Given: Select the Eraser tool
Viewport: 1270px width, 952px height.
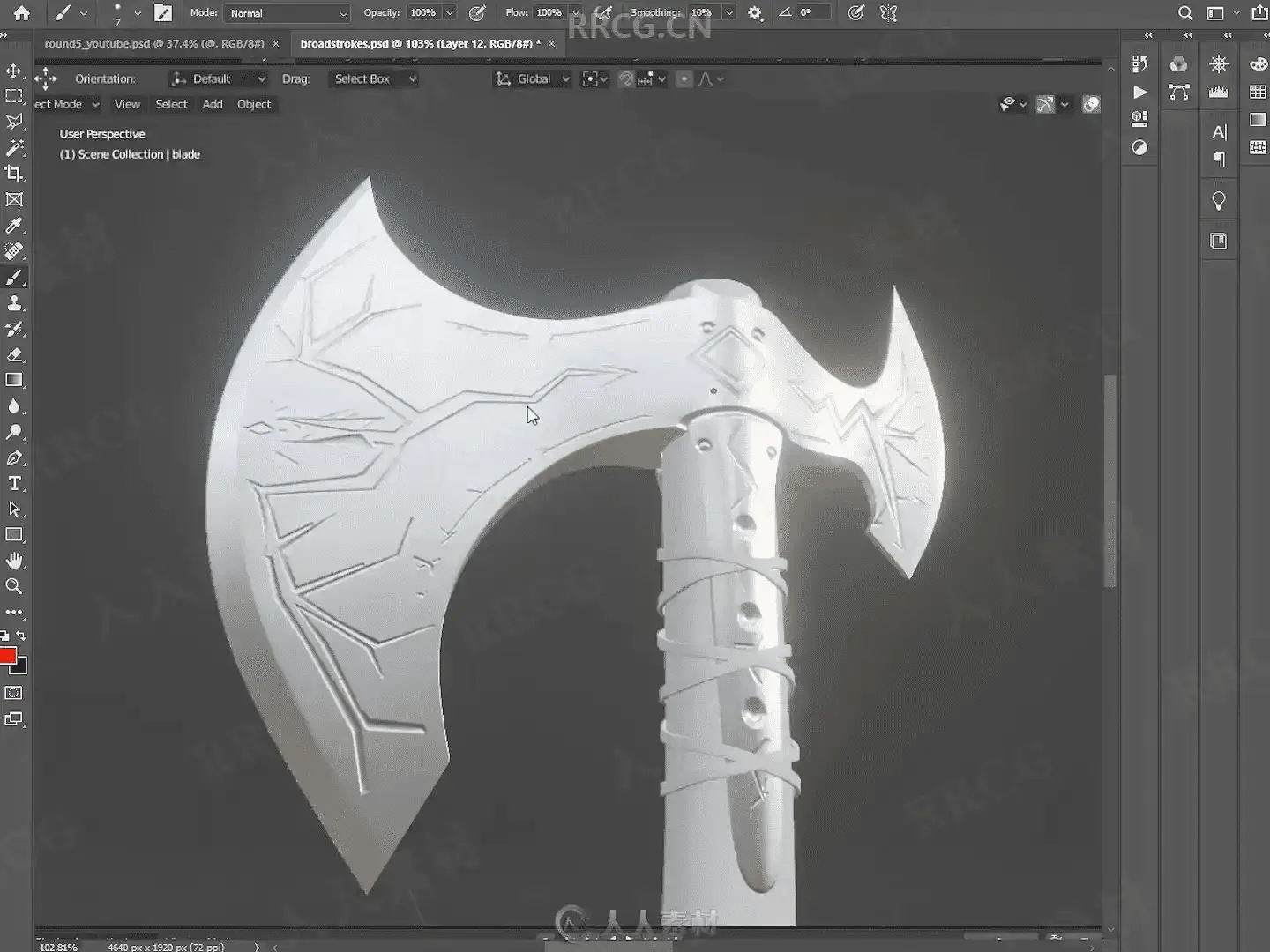Looking at the screenshot, I should pos(14,354).
